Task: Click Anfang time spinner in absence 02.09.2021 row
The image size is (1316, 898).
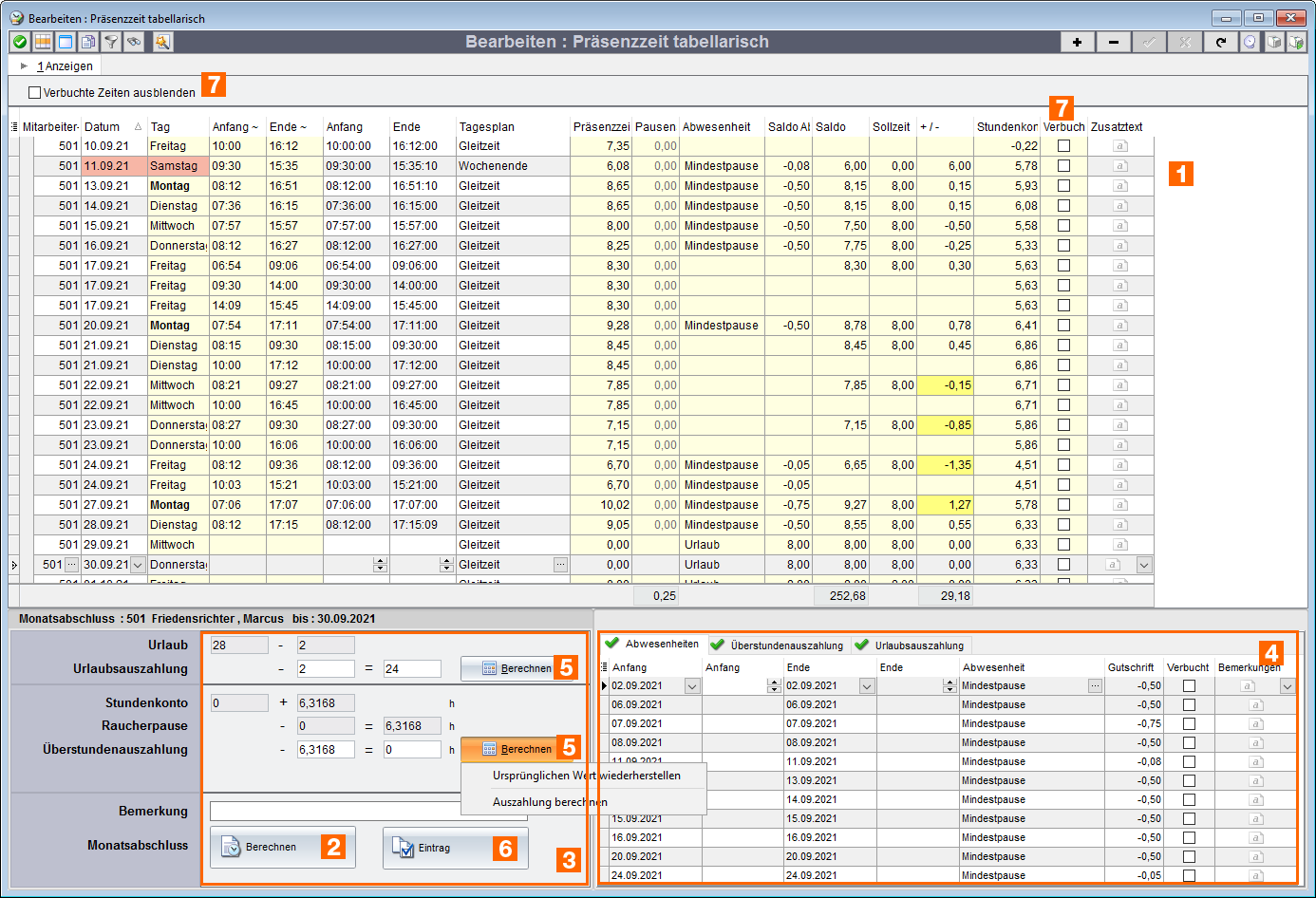Action: point(774,685)
